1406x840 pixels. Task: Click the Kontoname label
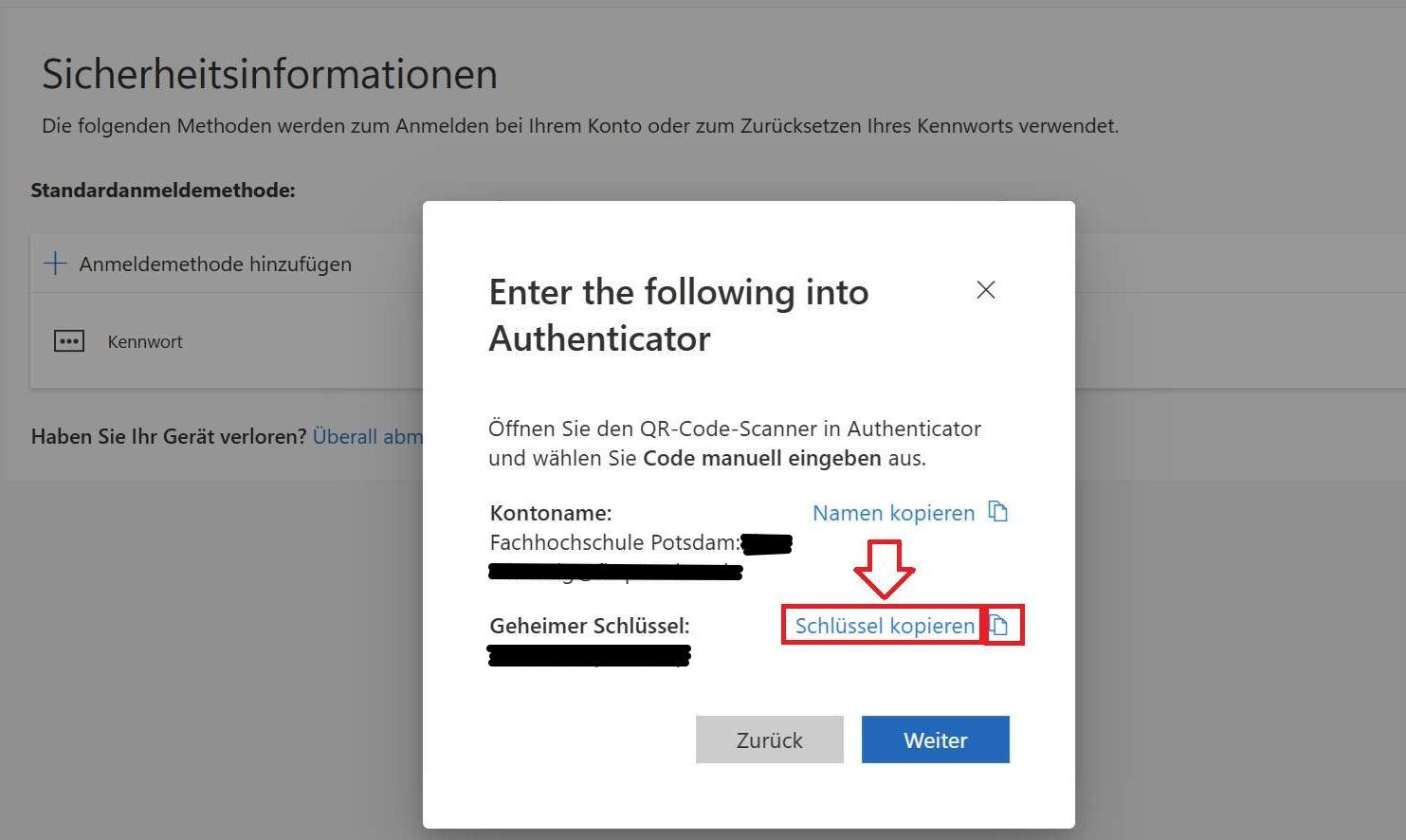(551, 513)
